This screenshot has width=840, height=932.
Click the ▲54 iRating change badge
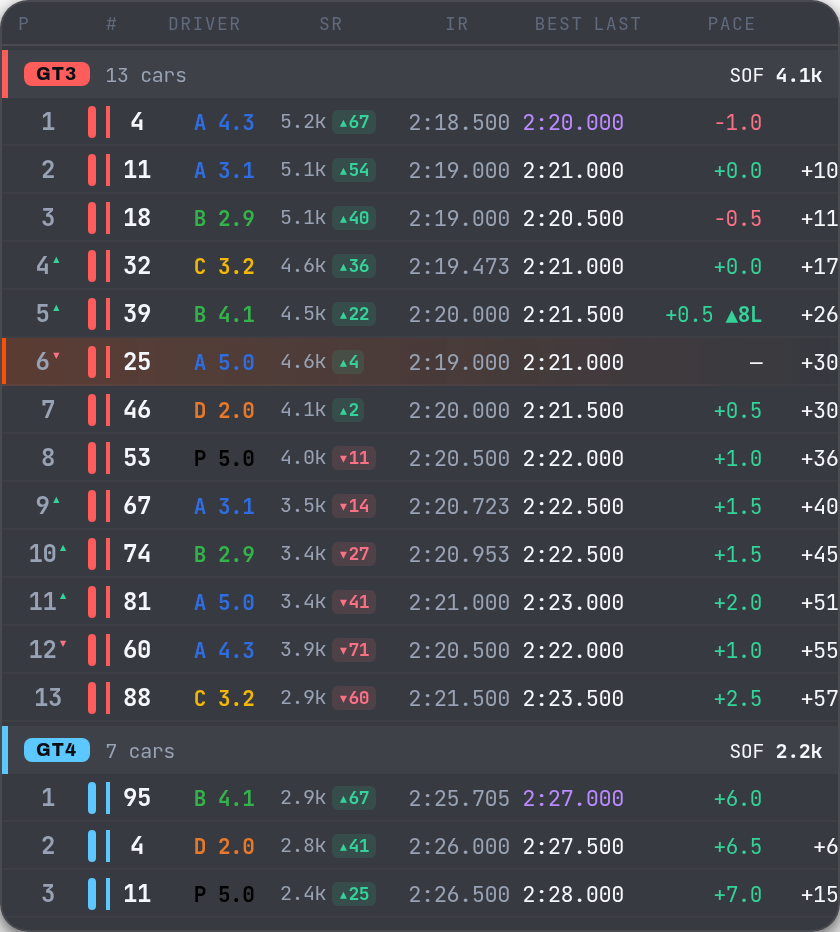pyautogui.click(x=354, y=171)
